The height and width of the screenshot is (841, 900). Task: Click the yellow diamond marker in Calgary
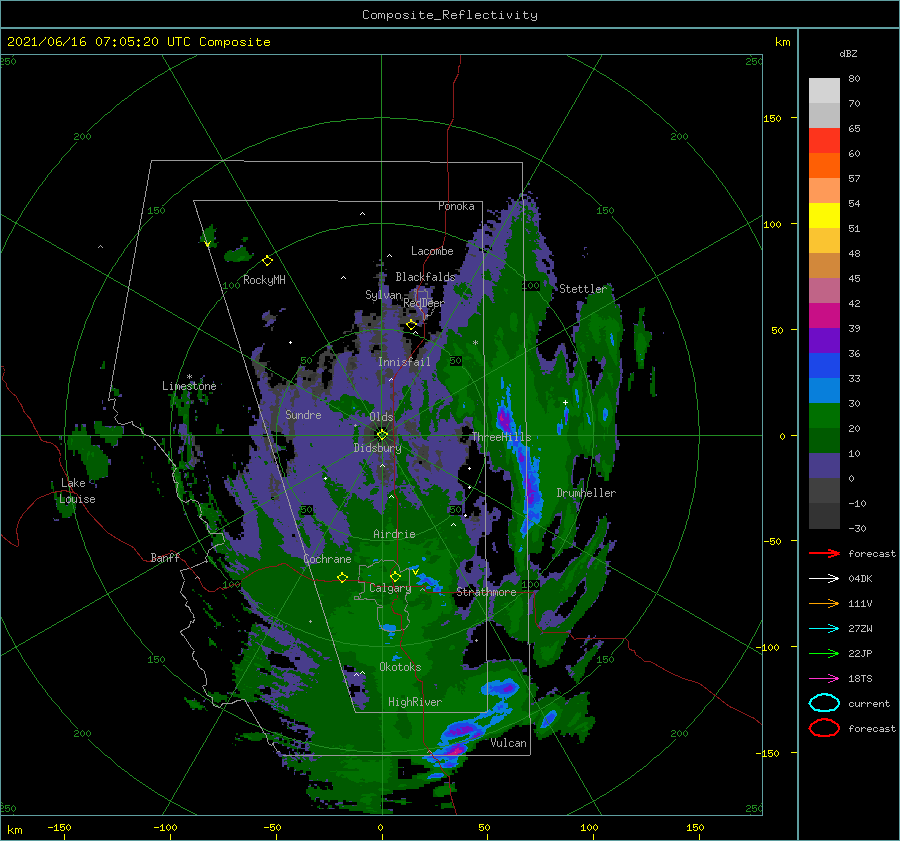(x=395, y=576)
